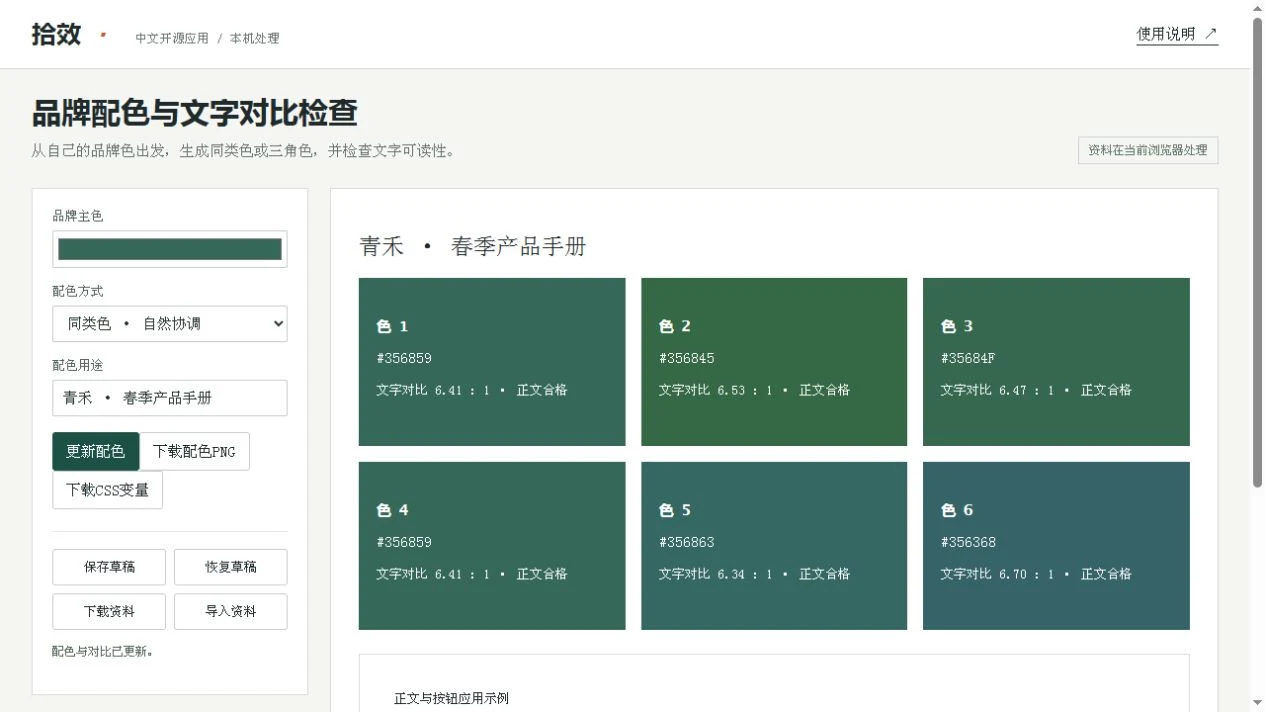The image size is (1265, 712).
Task: Click the 品牌主色 label
Action: pos(77,216)
